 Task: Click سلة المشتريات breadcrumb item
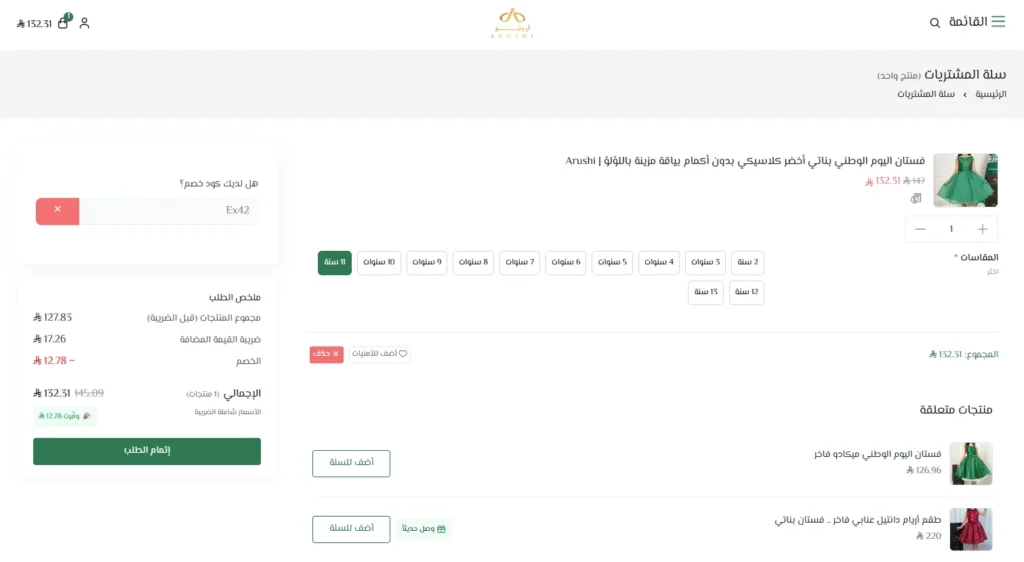(925, 95)
